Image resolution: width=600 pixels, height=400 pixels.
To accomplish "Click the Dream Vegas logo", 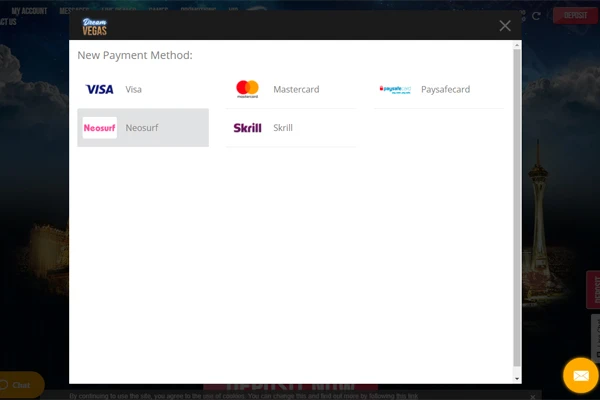I will coord(95,26).
